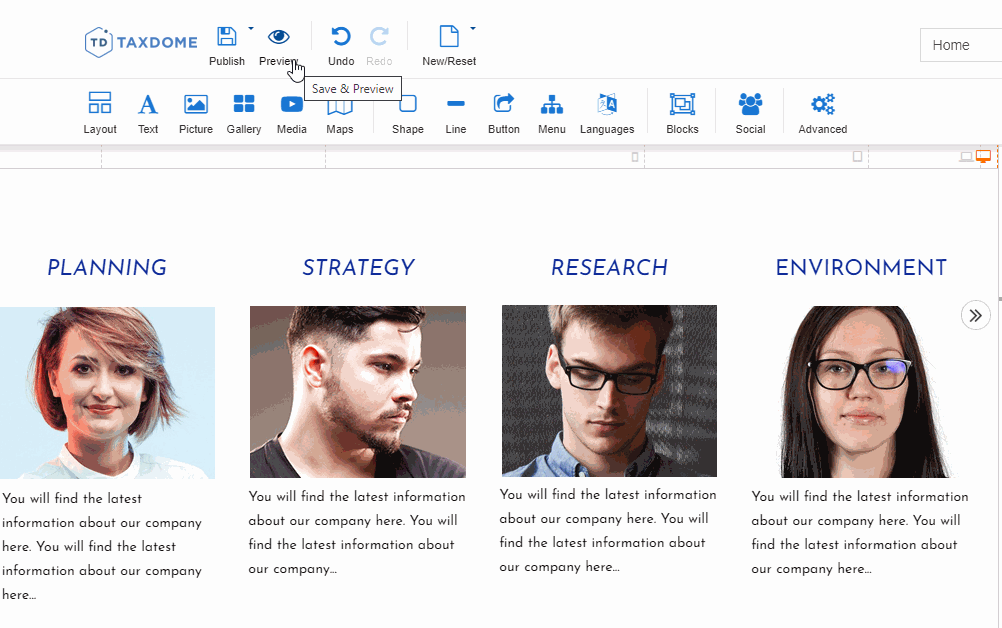Open the Social elements tool
Image resolution: width=1002 pixels, height=628 pixels.
[750, 112]
